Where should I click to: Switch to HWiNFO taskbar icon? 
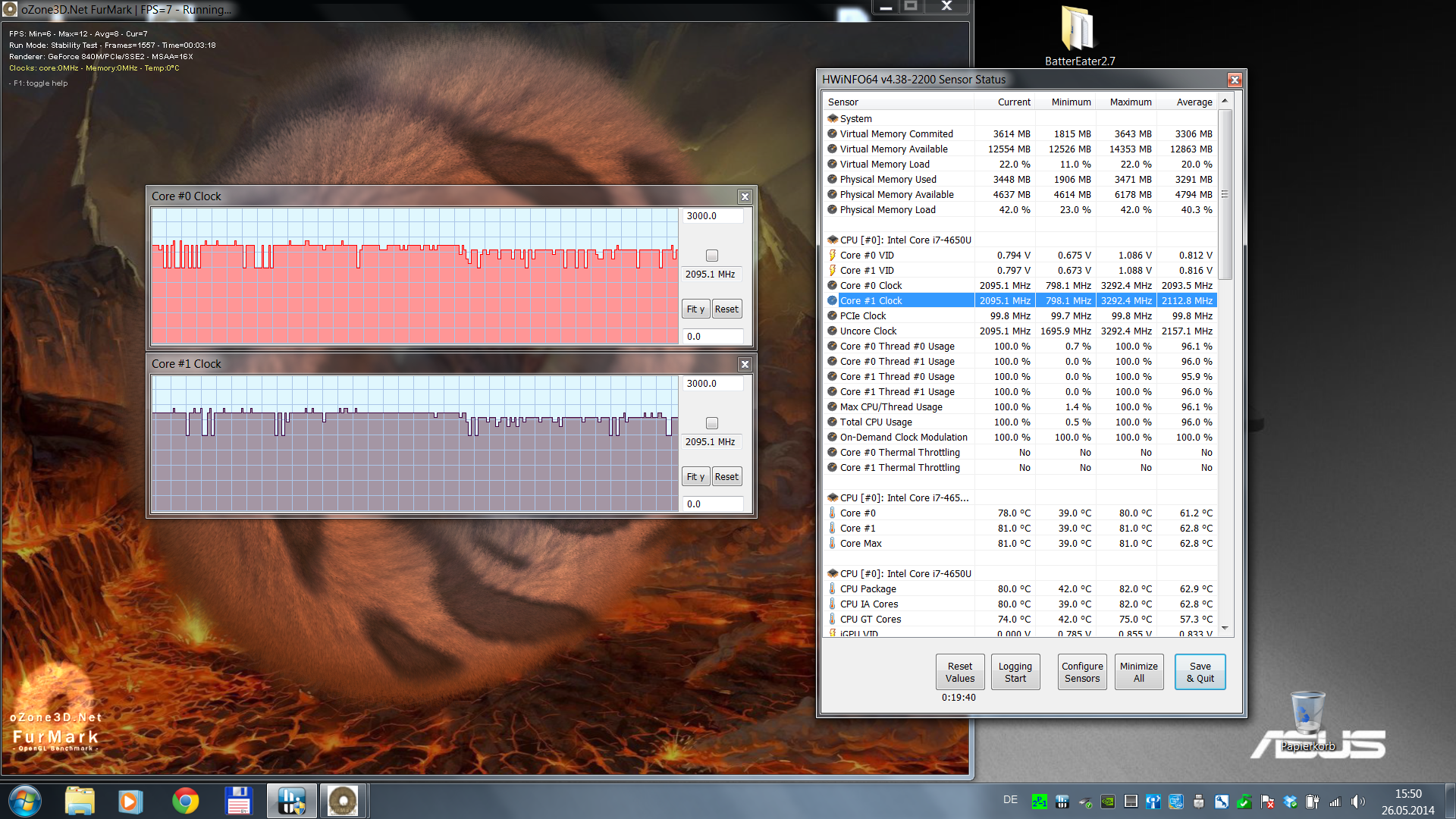pyautogui.click(x=291, y=801)
